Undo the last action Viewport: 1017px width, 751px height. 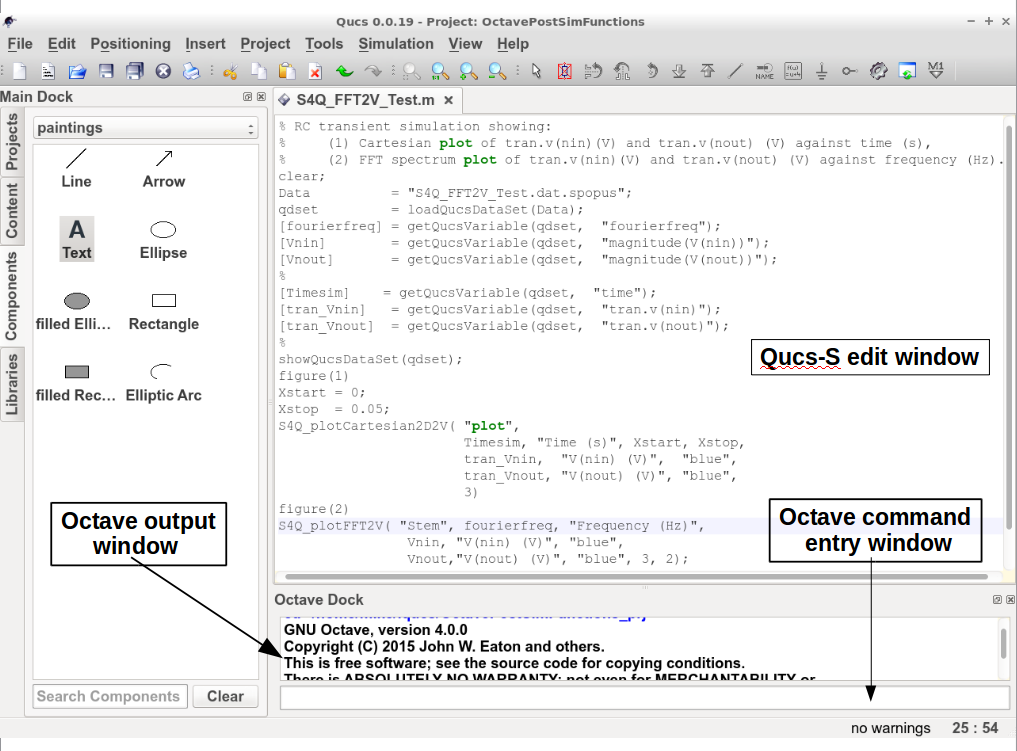pyautogui.click(x=344, y=71)
